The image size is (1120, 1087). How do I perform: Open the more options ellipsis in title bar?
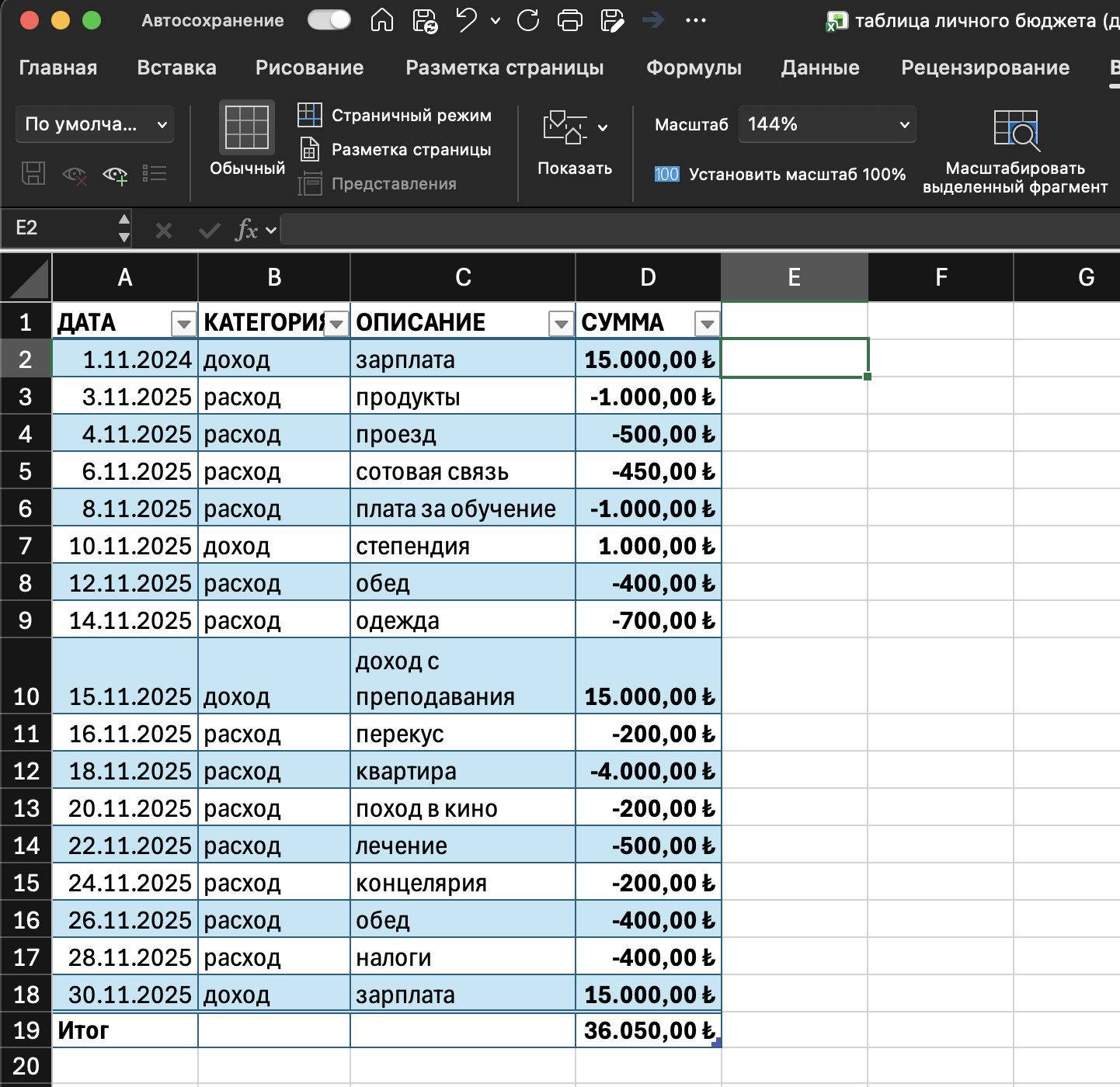(696, 20)
